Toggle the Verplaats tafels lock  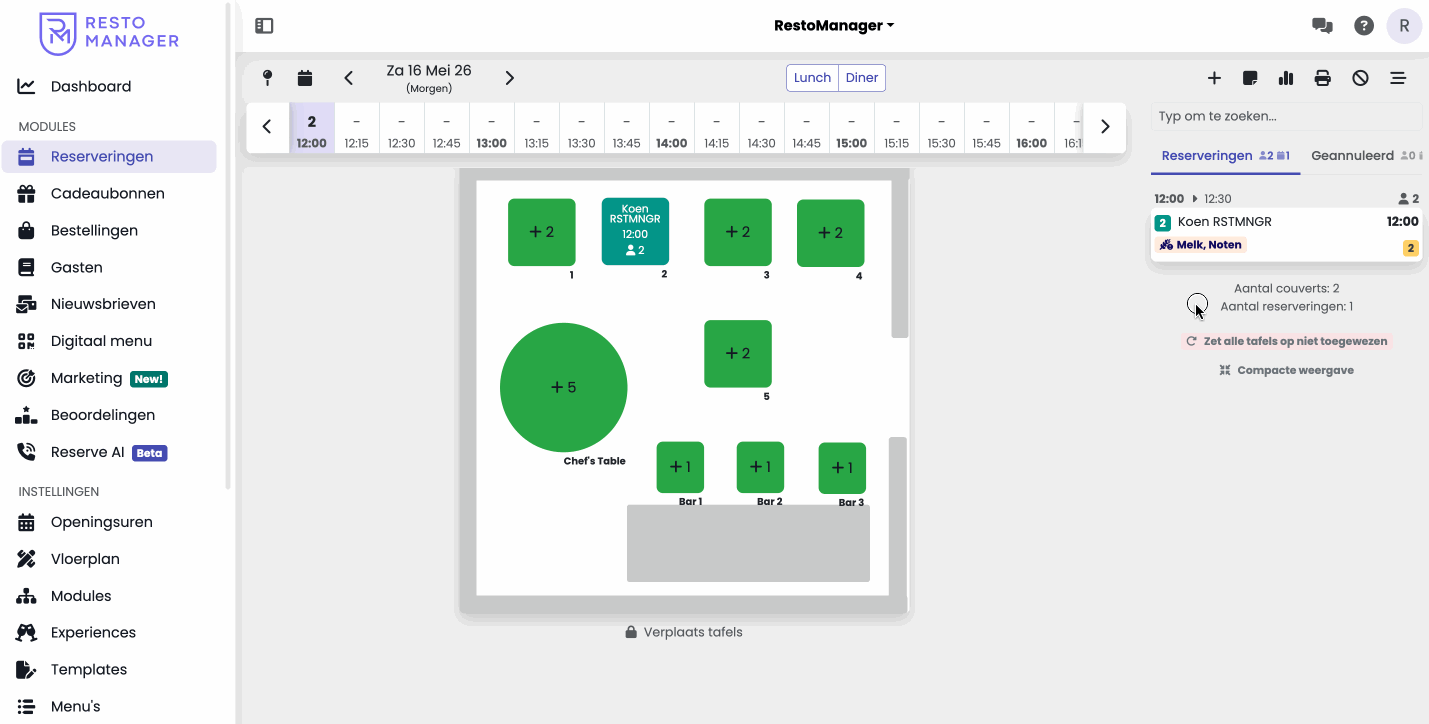pos(684,632)
